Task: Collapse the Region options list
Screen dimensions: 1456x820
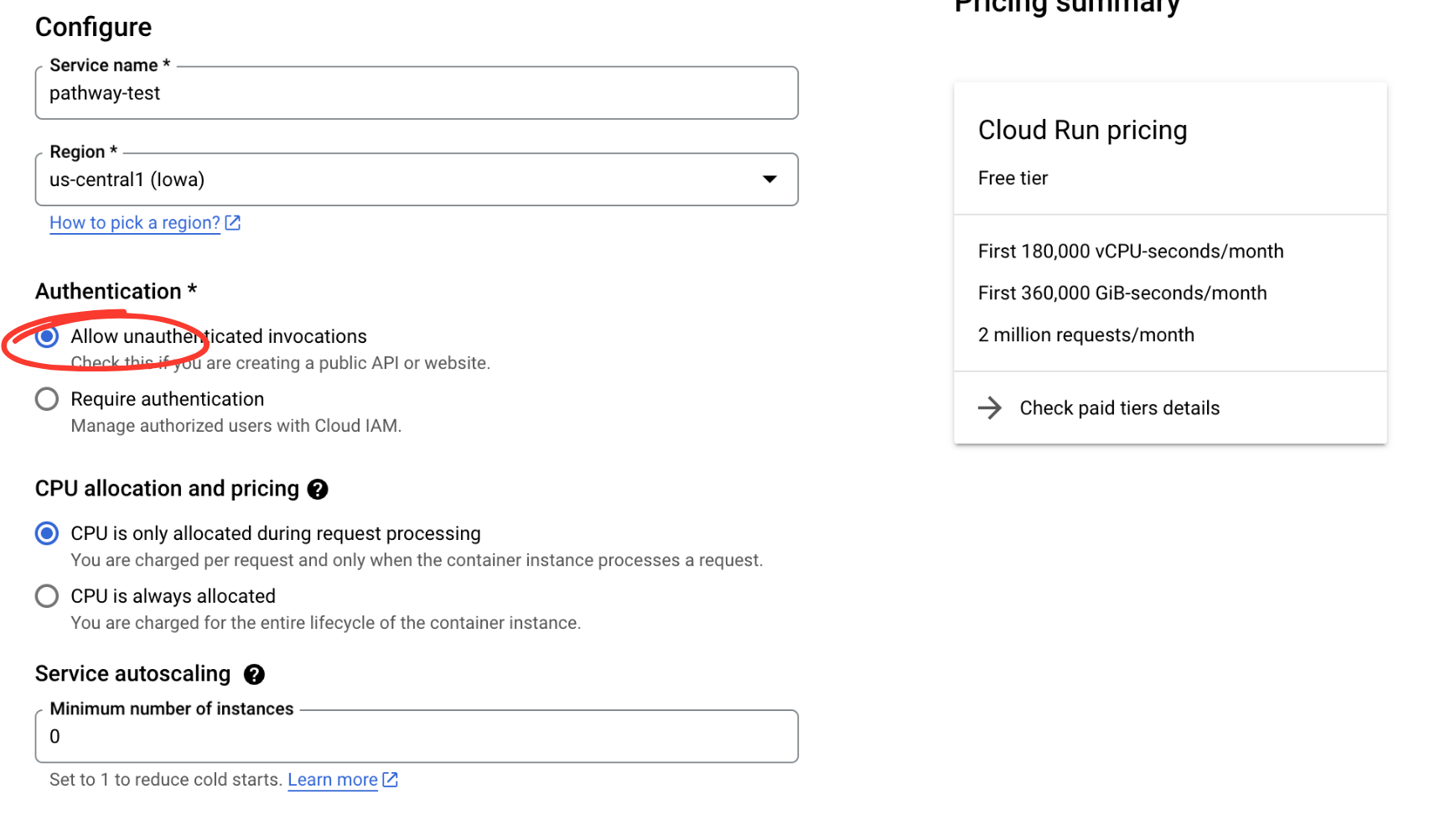Action: 769,179
